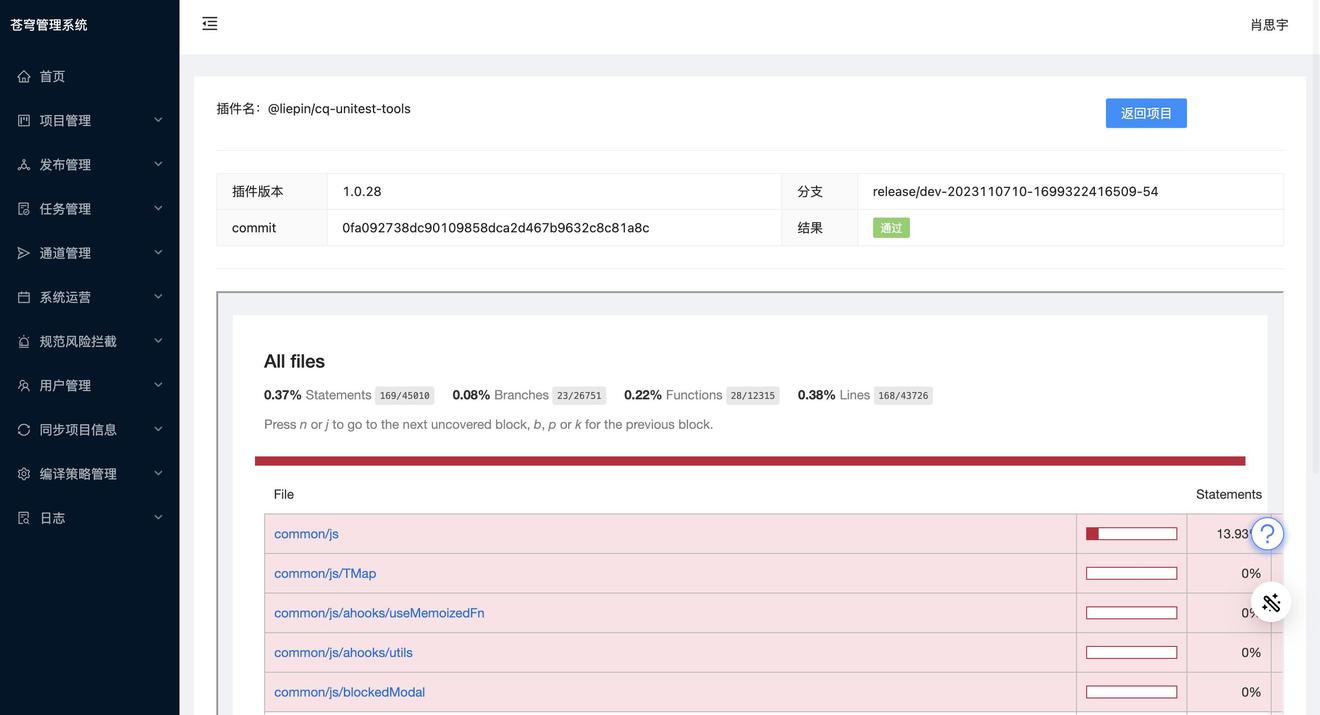Click the sidebar collapse menu icon
This screenshot has width=1320, height=715.
pyautogui.click(x=209, y=24)
